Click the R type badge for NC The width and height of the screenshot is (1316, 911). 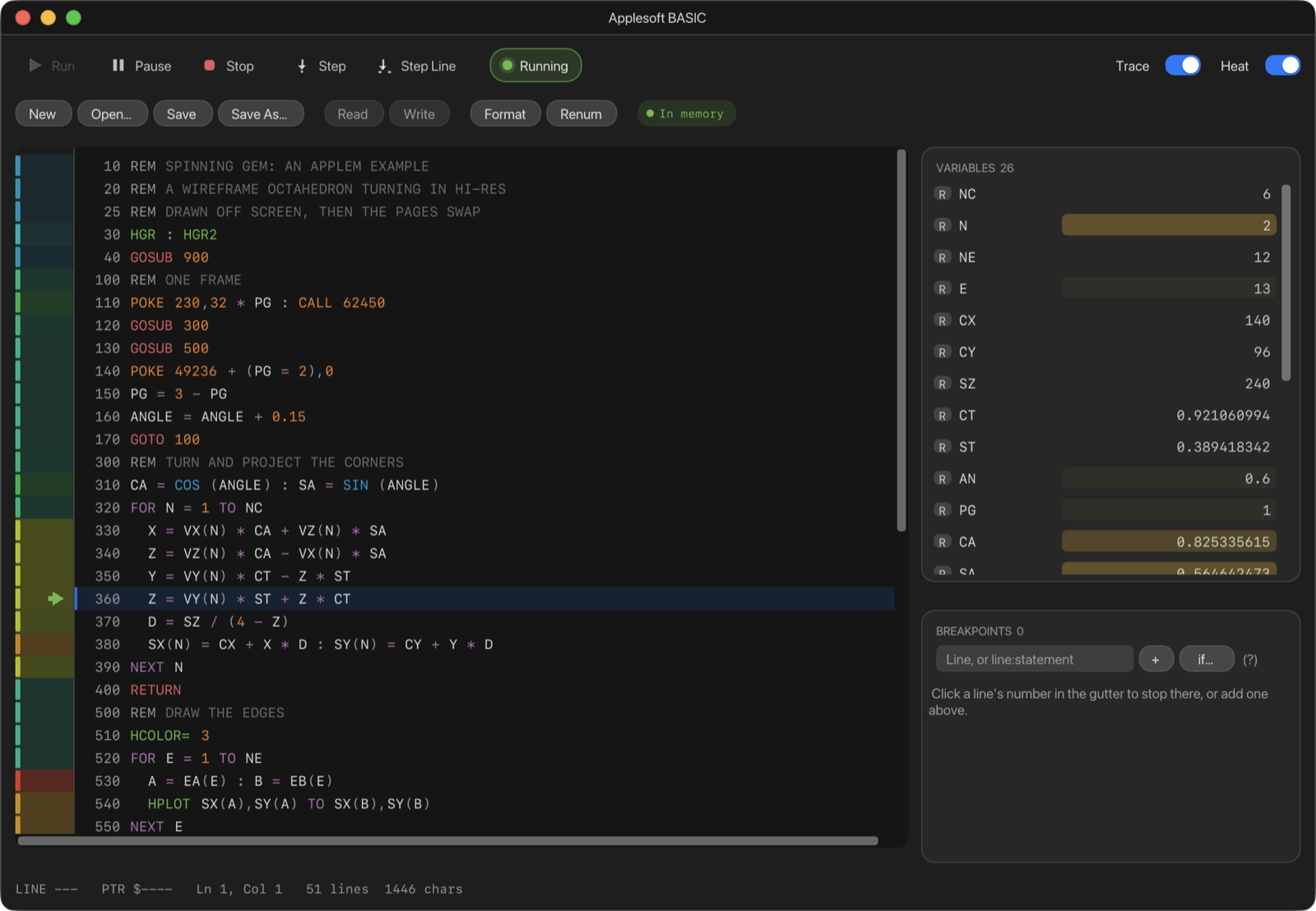coord(943,194)
